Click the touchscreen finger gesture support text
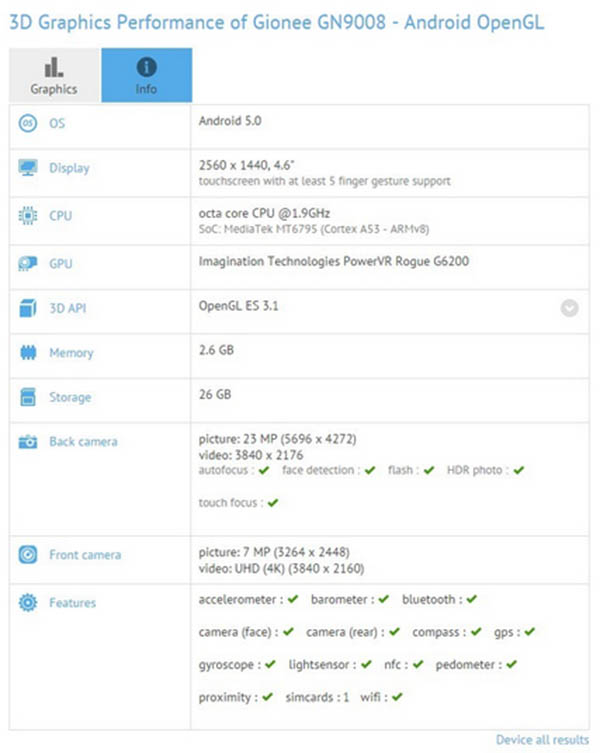The width and height of the screenshot is (600, 753). coord(325,181)
